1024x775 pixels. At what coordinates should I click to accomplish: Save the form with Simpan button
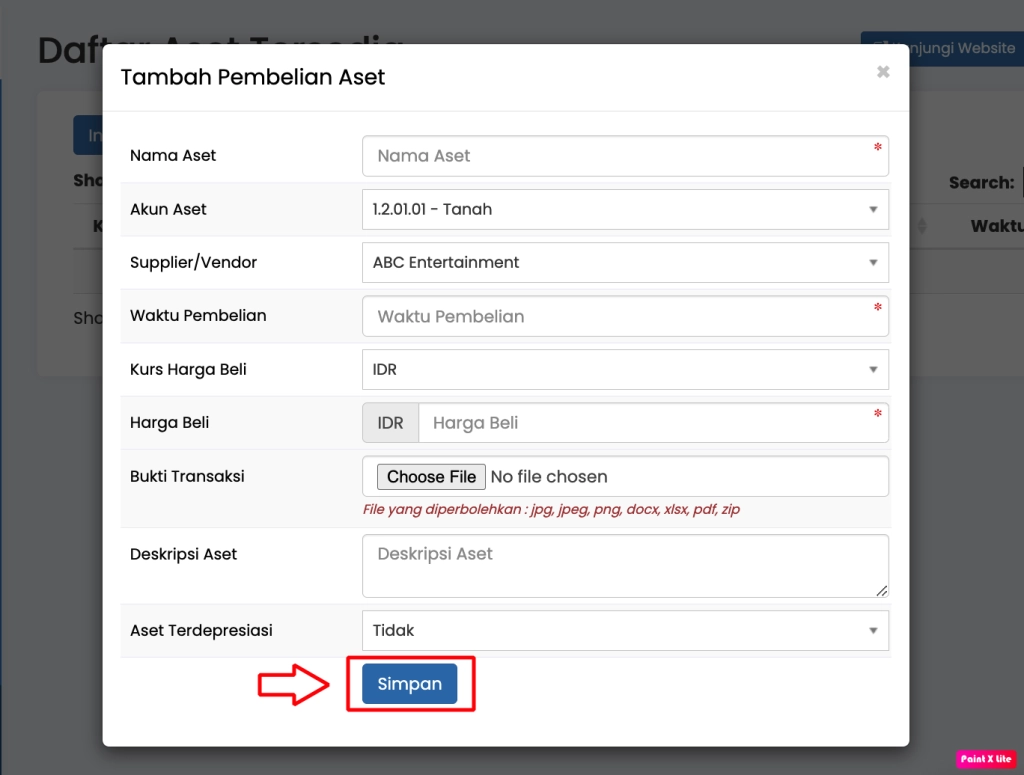pos(409,684)
